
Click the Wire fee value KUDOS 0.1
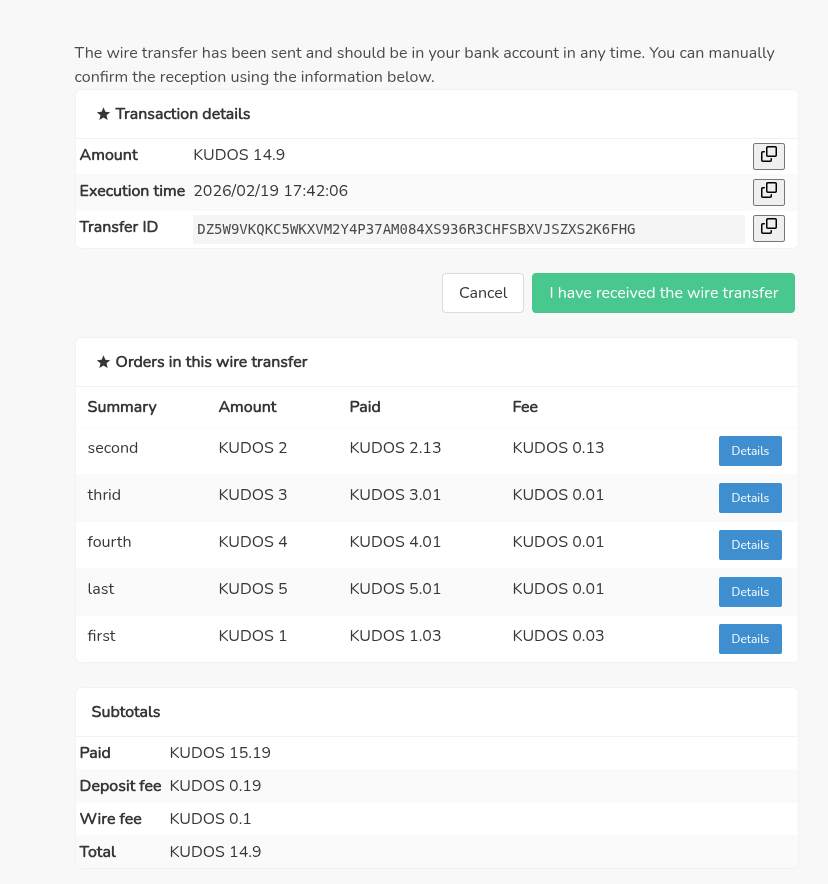[210, 819]
